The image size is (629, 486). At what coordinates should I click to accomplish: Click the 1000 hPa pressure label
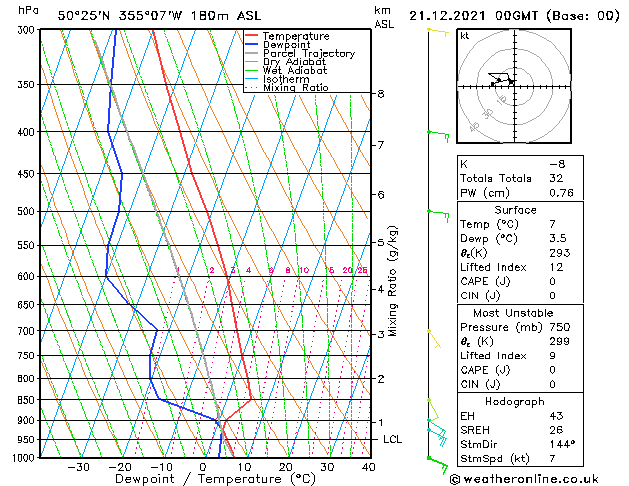[x=25, y=458]
